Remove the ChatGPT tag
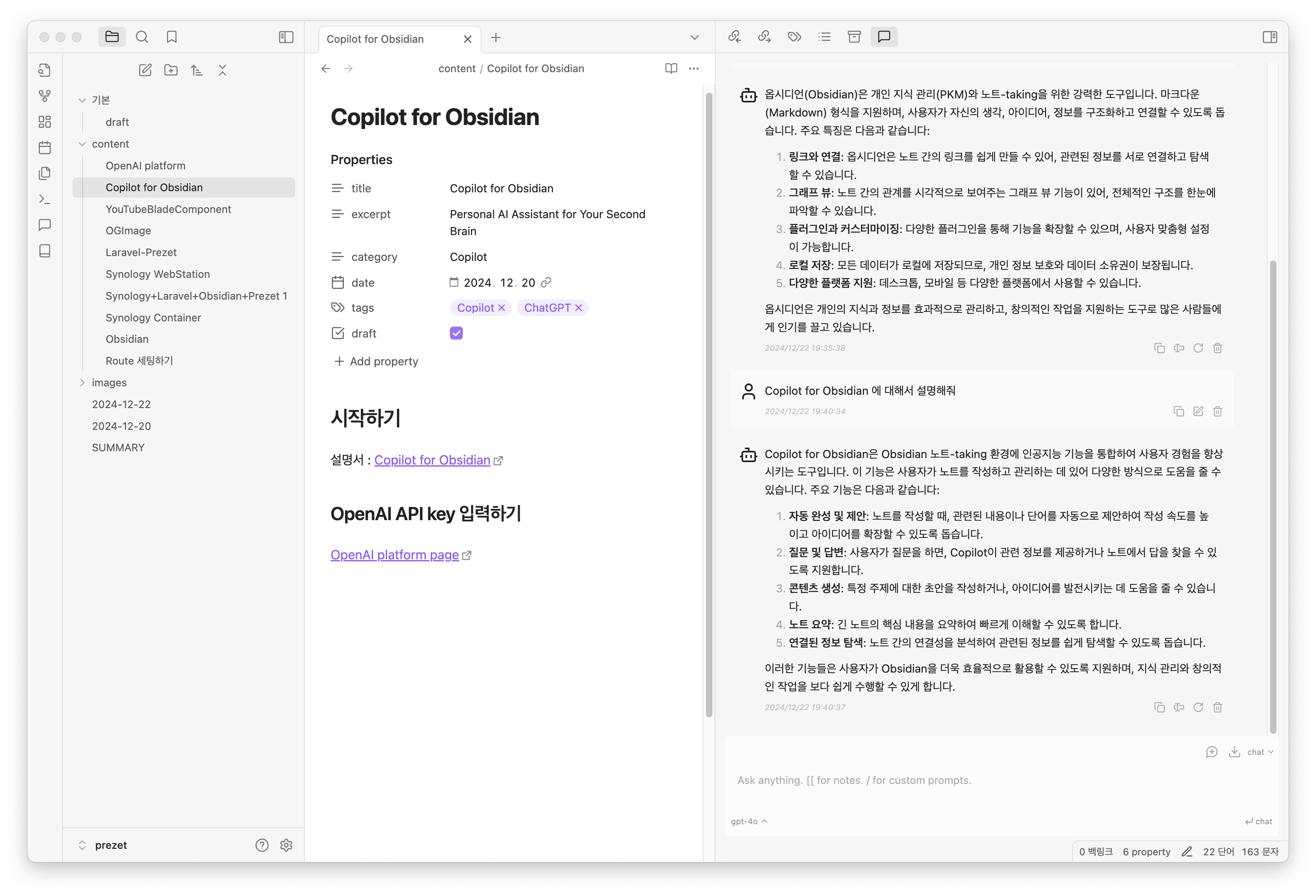The width and height of the screenshot is (1316, 896). pos(578,308)
